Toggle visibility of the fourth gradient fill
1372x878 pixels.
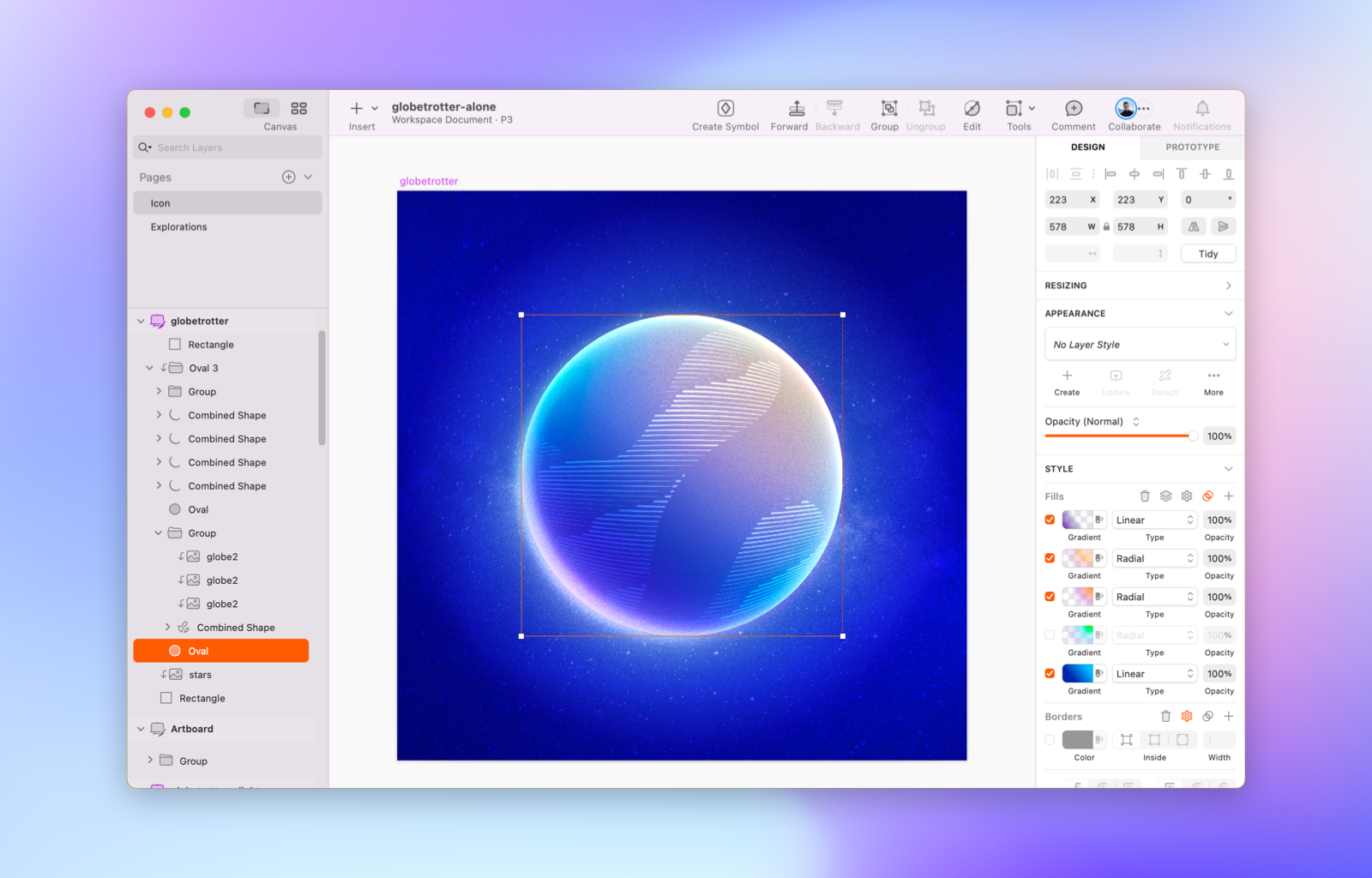pos(1050,634)
